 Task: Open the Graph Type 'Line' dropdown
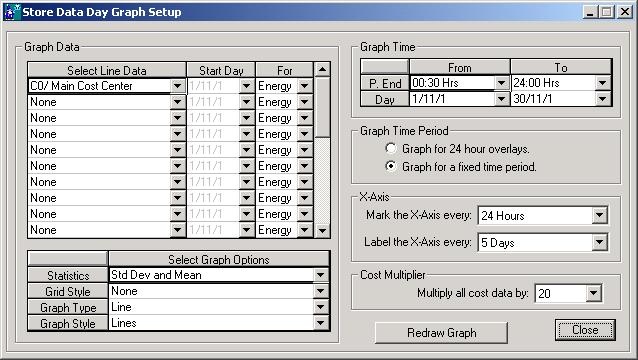[321, 307]
